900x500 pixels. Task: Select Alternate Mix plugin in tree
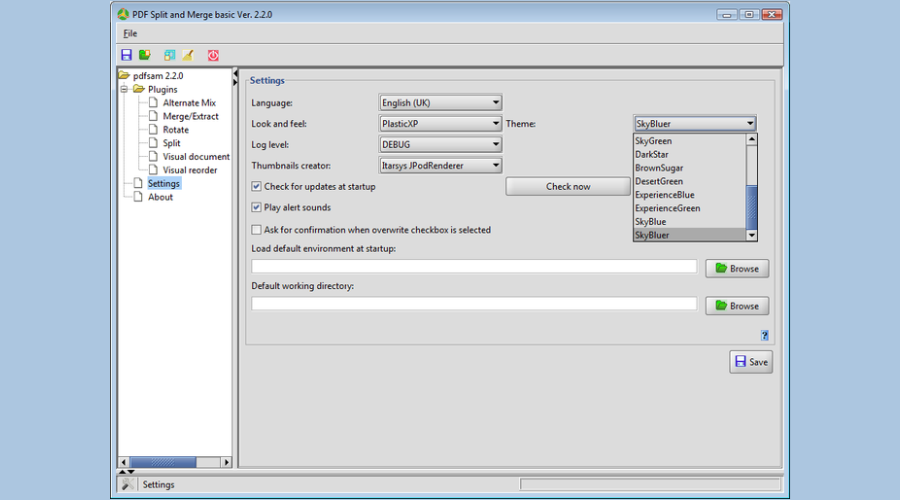pos(189,103)
